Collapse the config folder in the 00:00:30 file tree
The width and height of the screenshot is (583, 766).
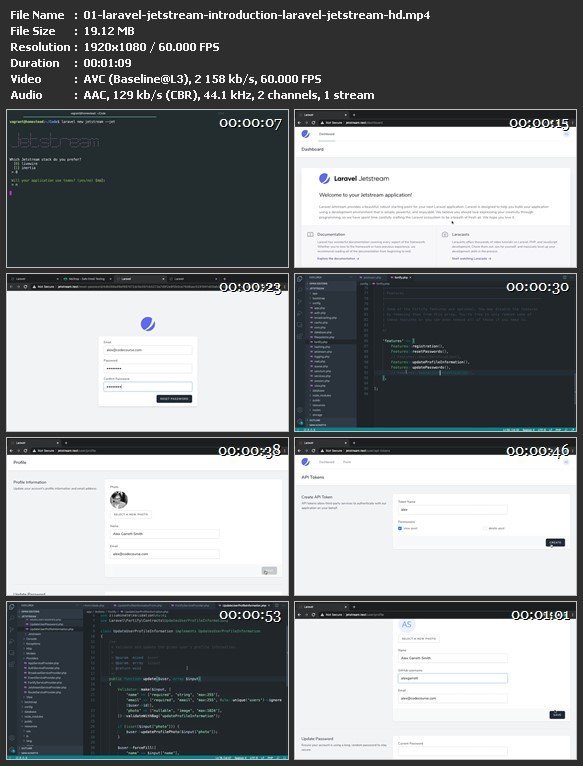click(316, 303)
